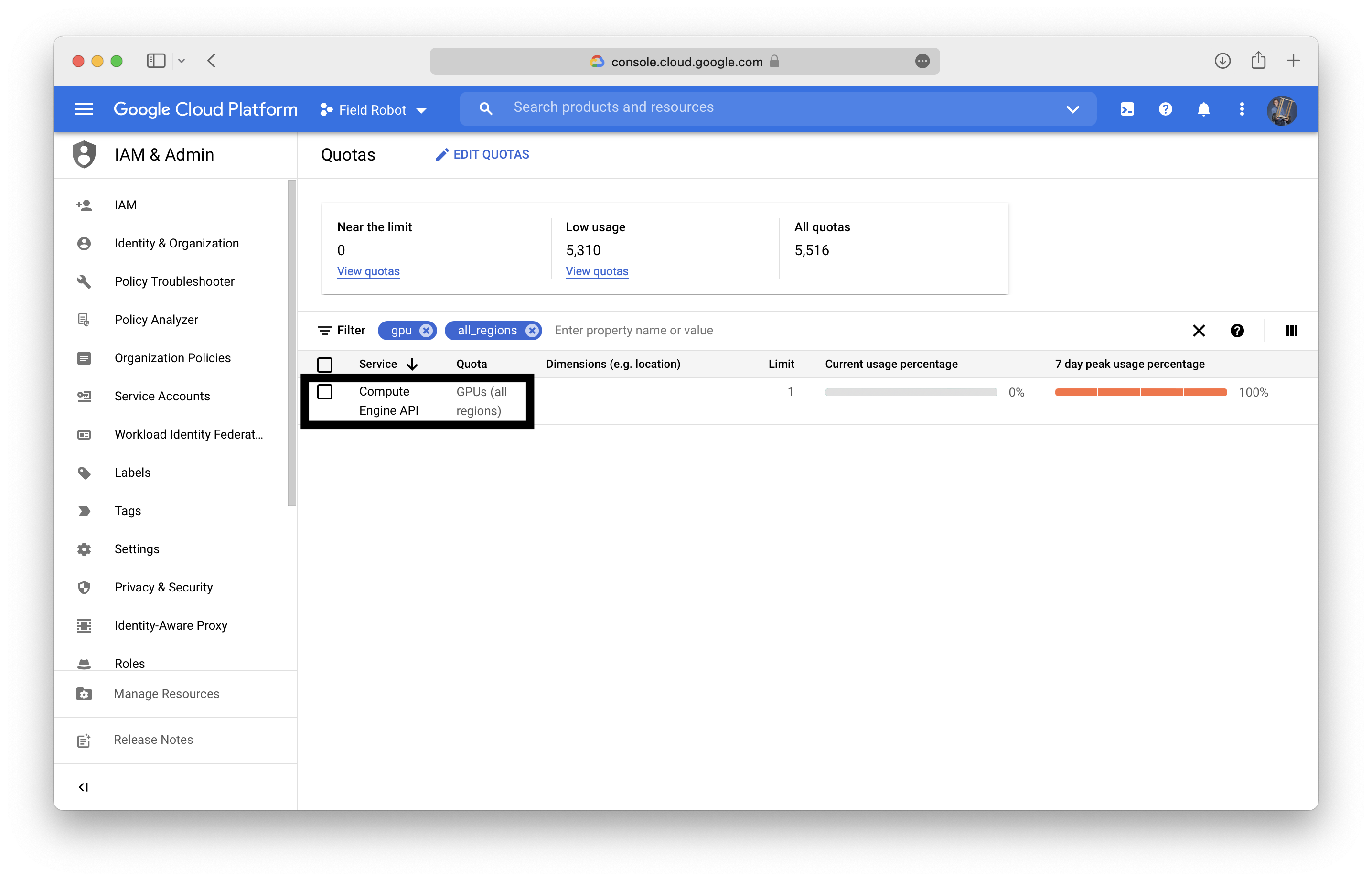Click the Settings gear icon
This screenshot has height=881, width=1372.
tap(84, 549)
